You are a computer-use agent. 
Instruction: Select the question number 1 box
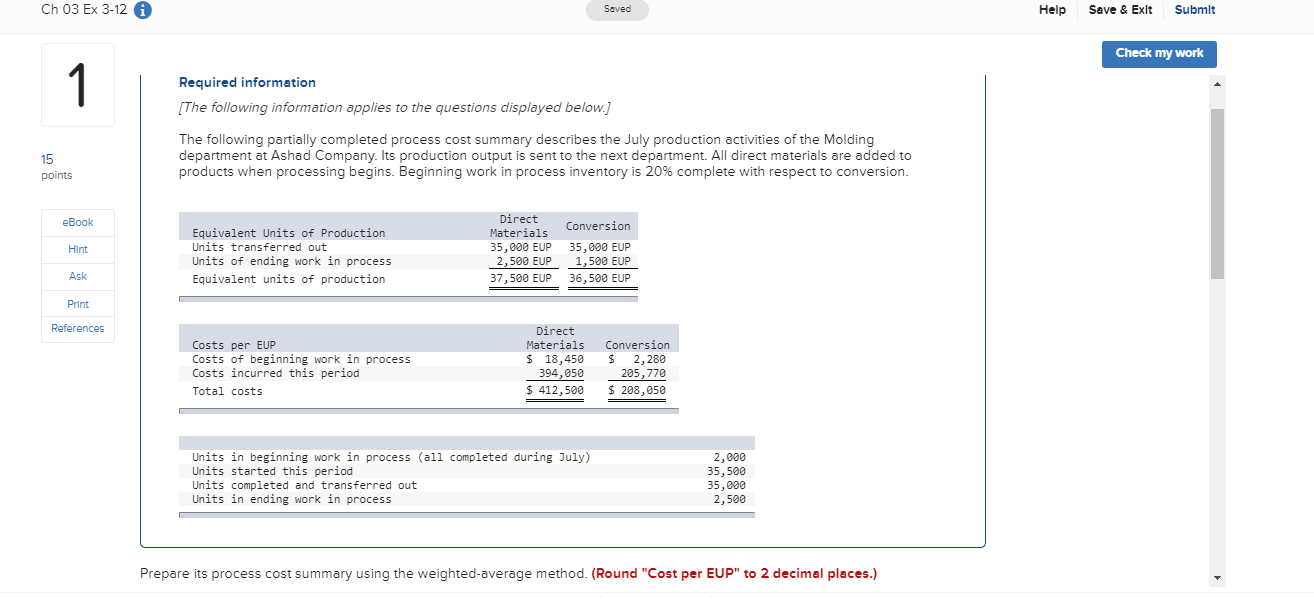coord(77,84)
